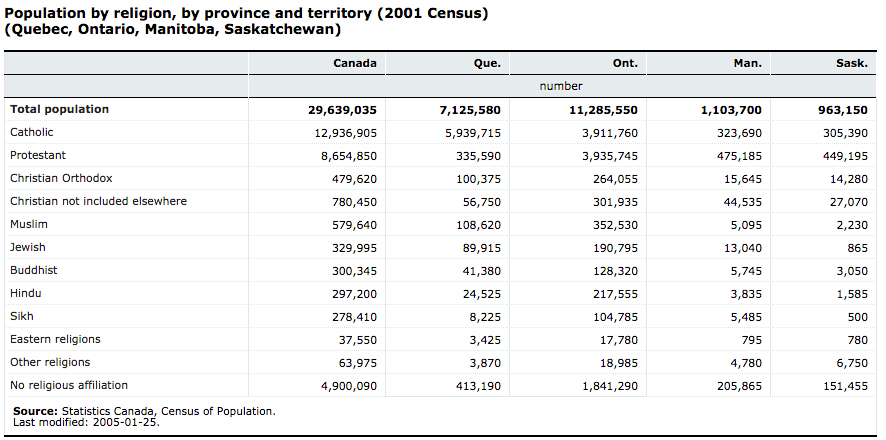Viewport: 886px width, 440px height.
Task: Click the 'Source: Statistics Canada' note
Action: (145, 411)
